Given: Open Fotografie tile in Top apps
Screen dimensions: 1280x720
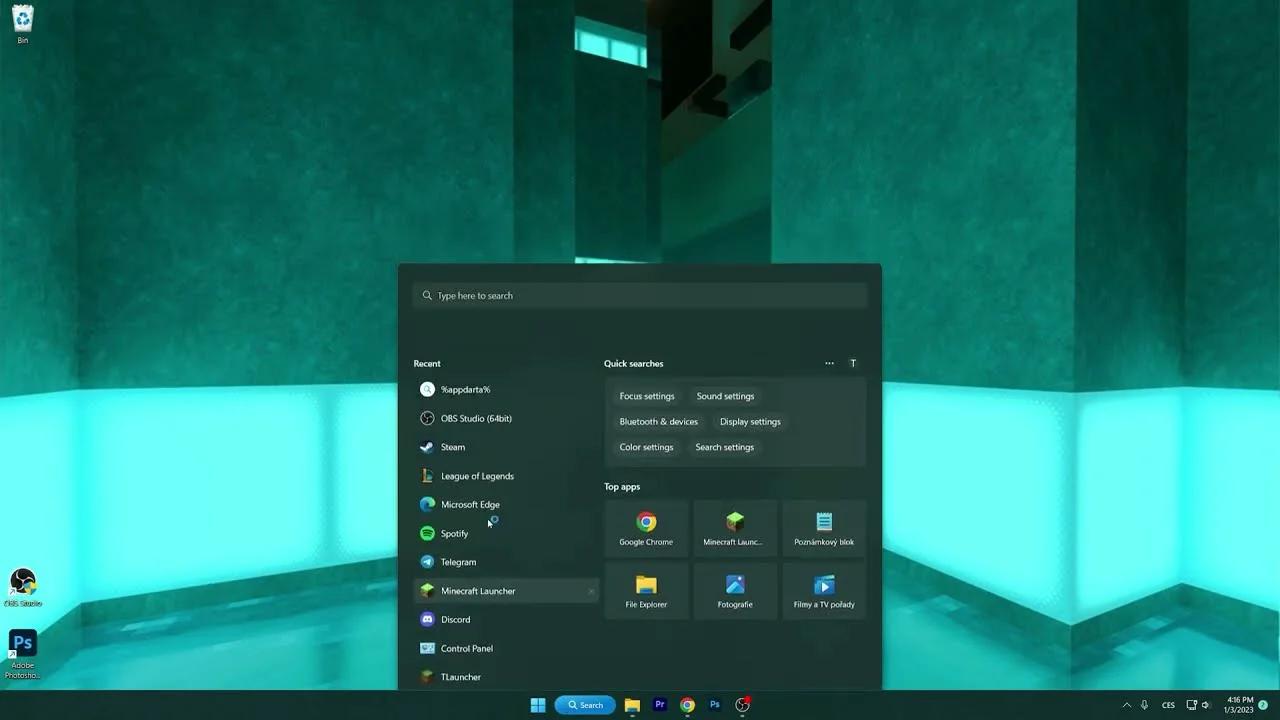Looking at the screenshot, I should [x=735, y=591].
